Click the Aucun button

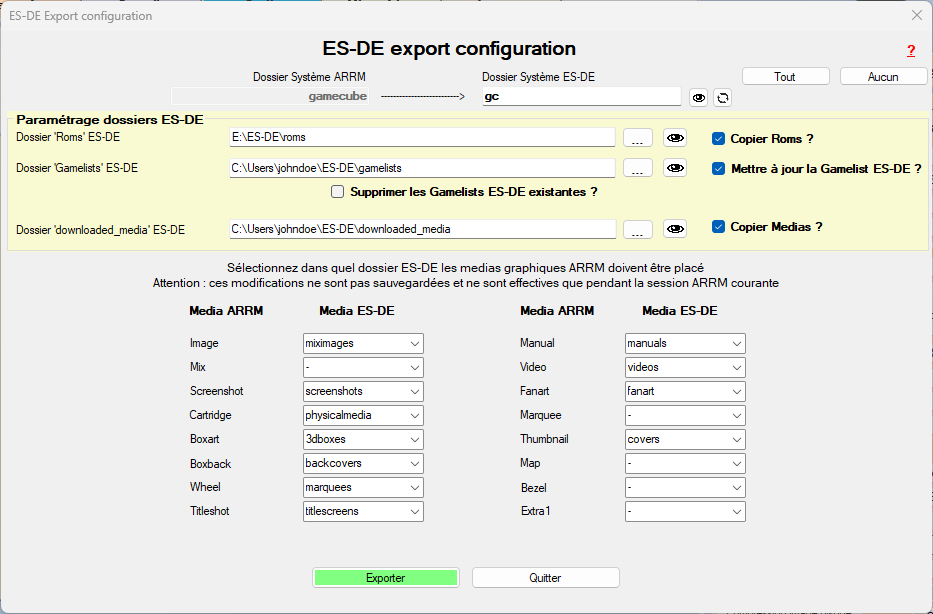[x=883, y=77]
